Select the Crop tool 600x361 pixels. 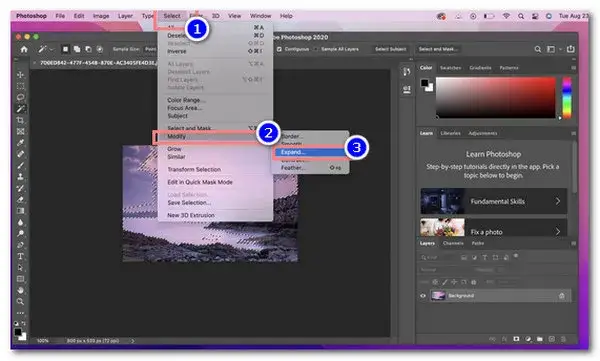[20, 120]
